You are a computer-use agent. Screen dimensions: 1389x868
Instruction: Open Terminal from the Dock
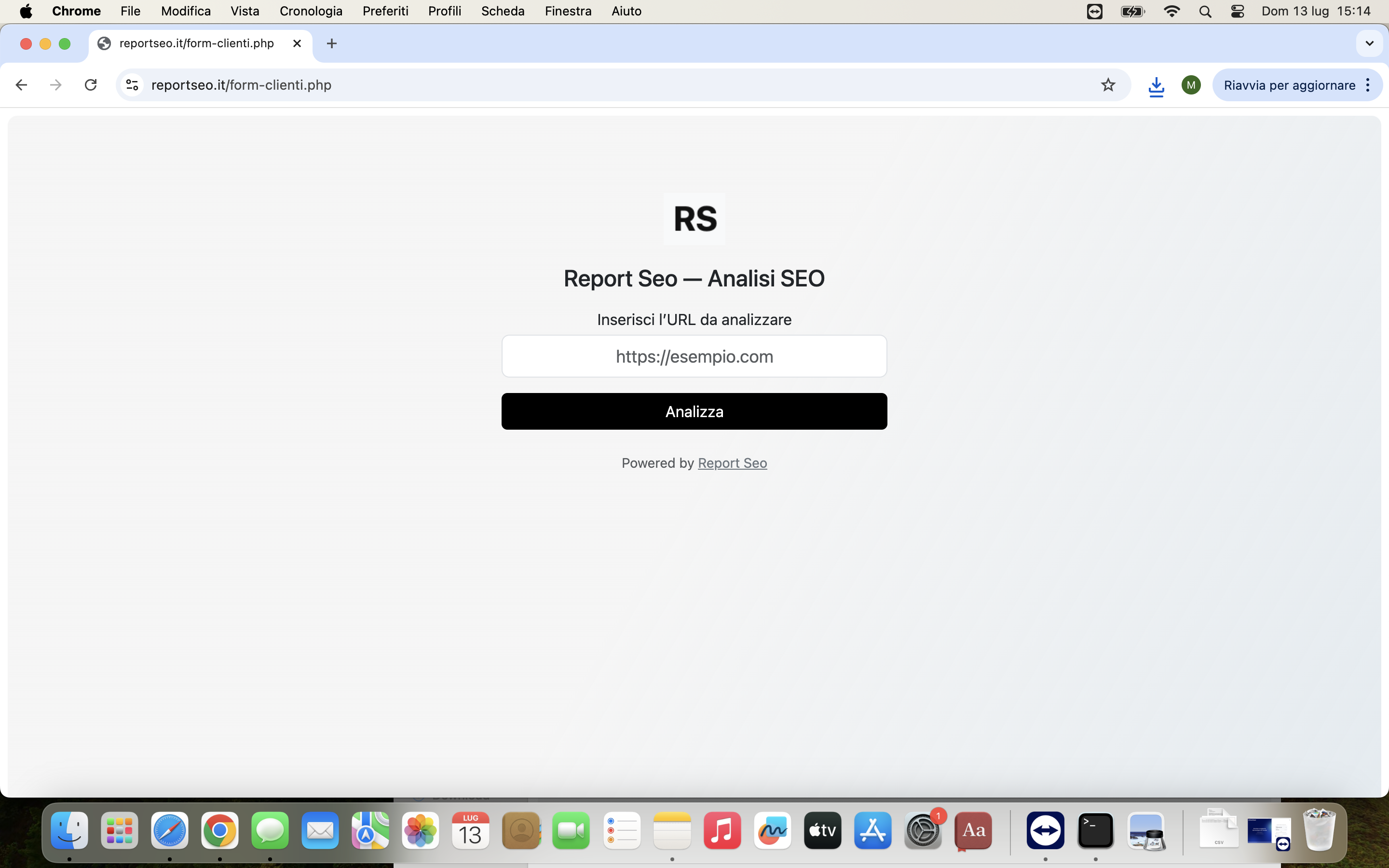point(1096,830)
